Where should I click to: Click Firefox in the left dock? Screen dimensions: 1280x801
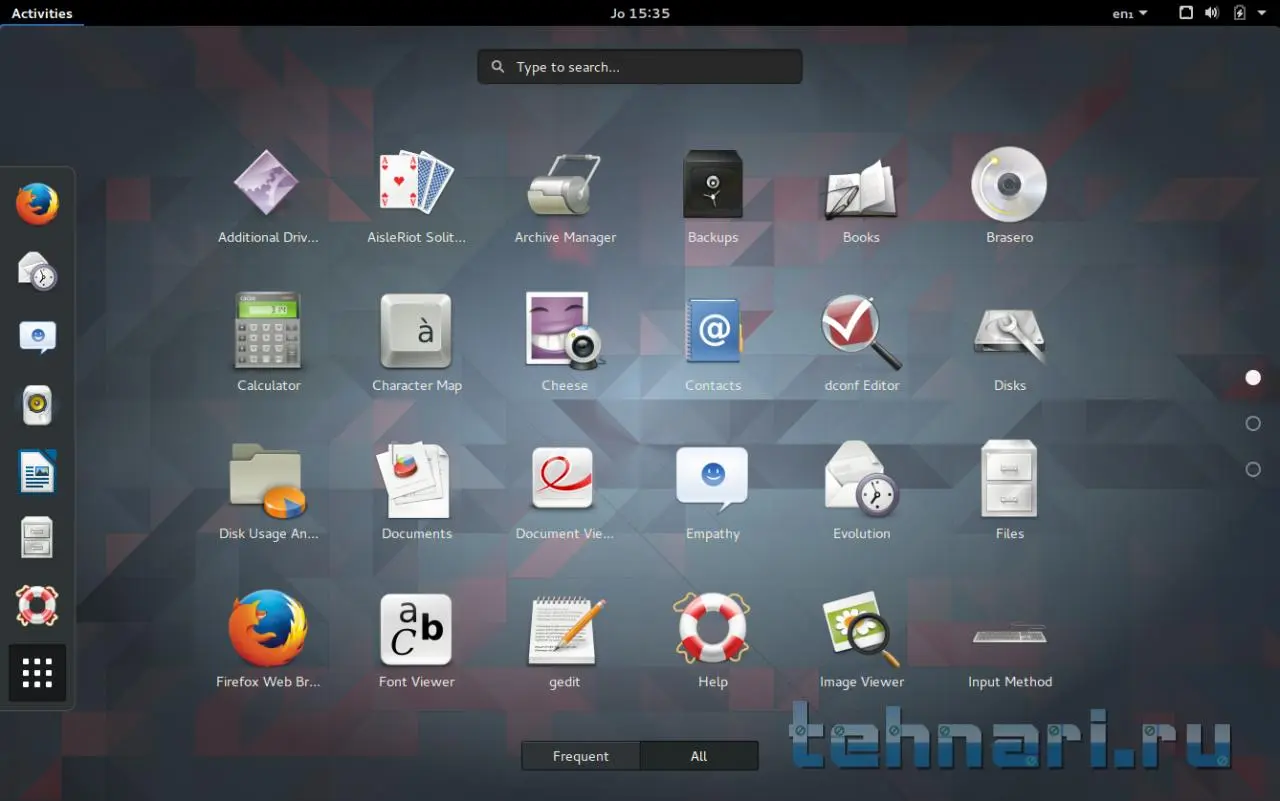click(37, 204)
